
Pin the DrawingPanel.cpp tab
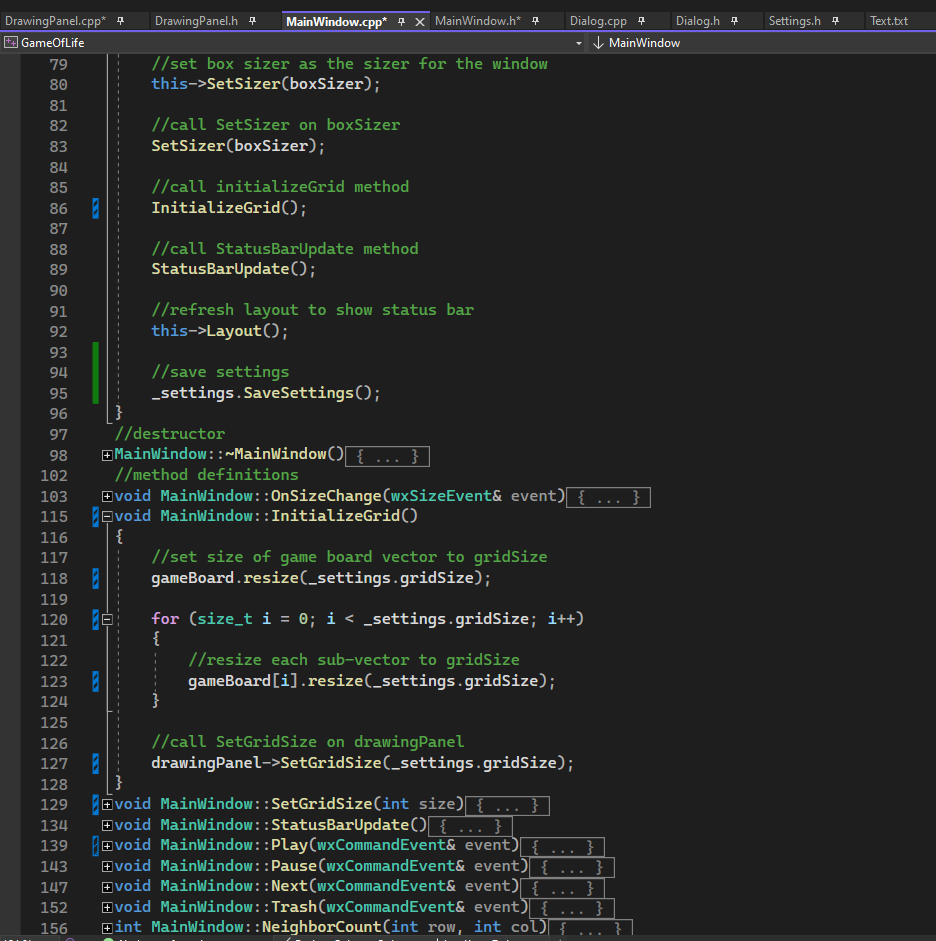click(x=120, y=21)
